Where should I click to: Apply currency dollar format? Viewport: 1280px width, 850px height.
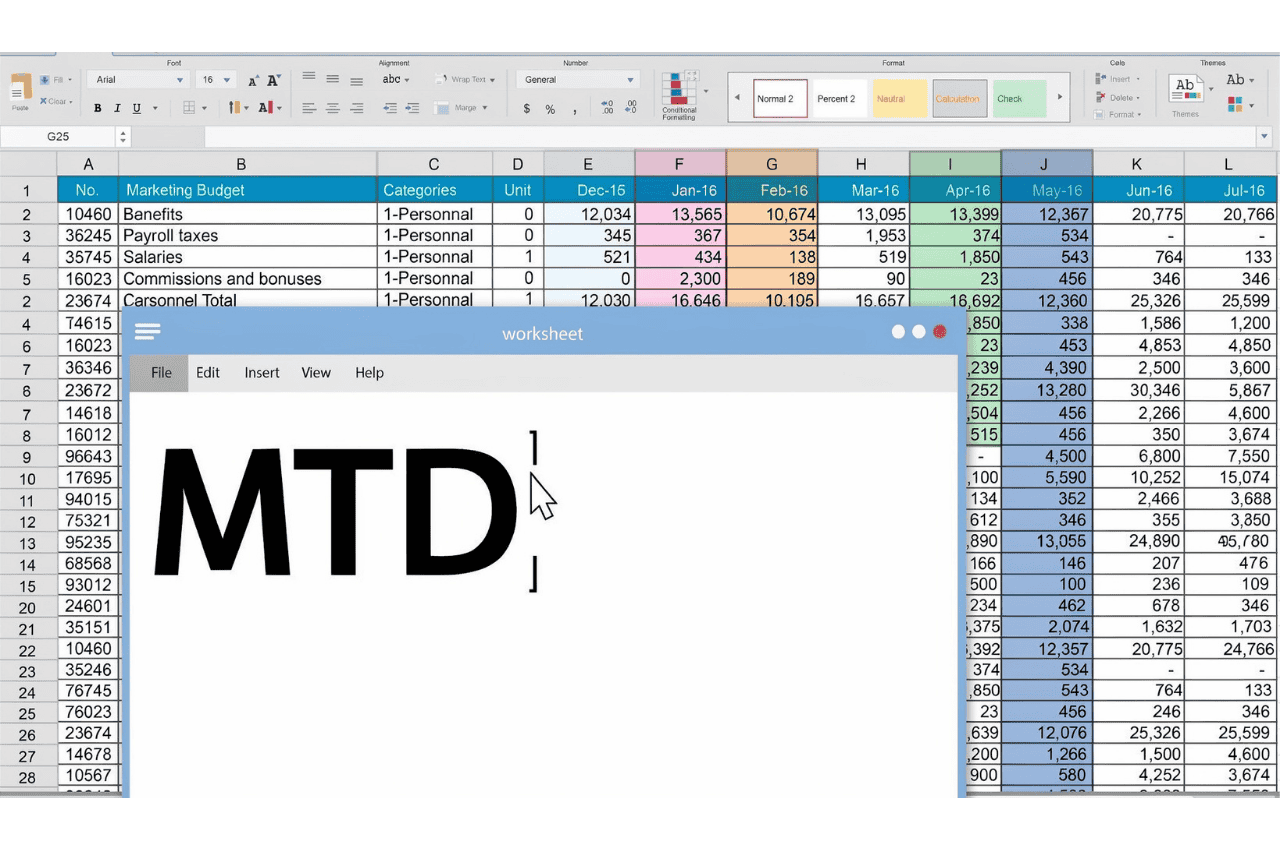coord(527,109)
